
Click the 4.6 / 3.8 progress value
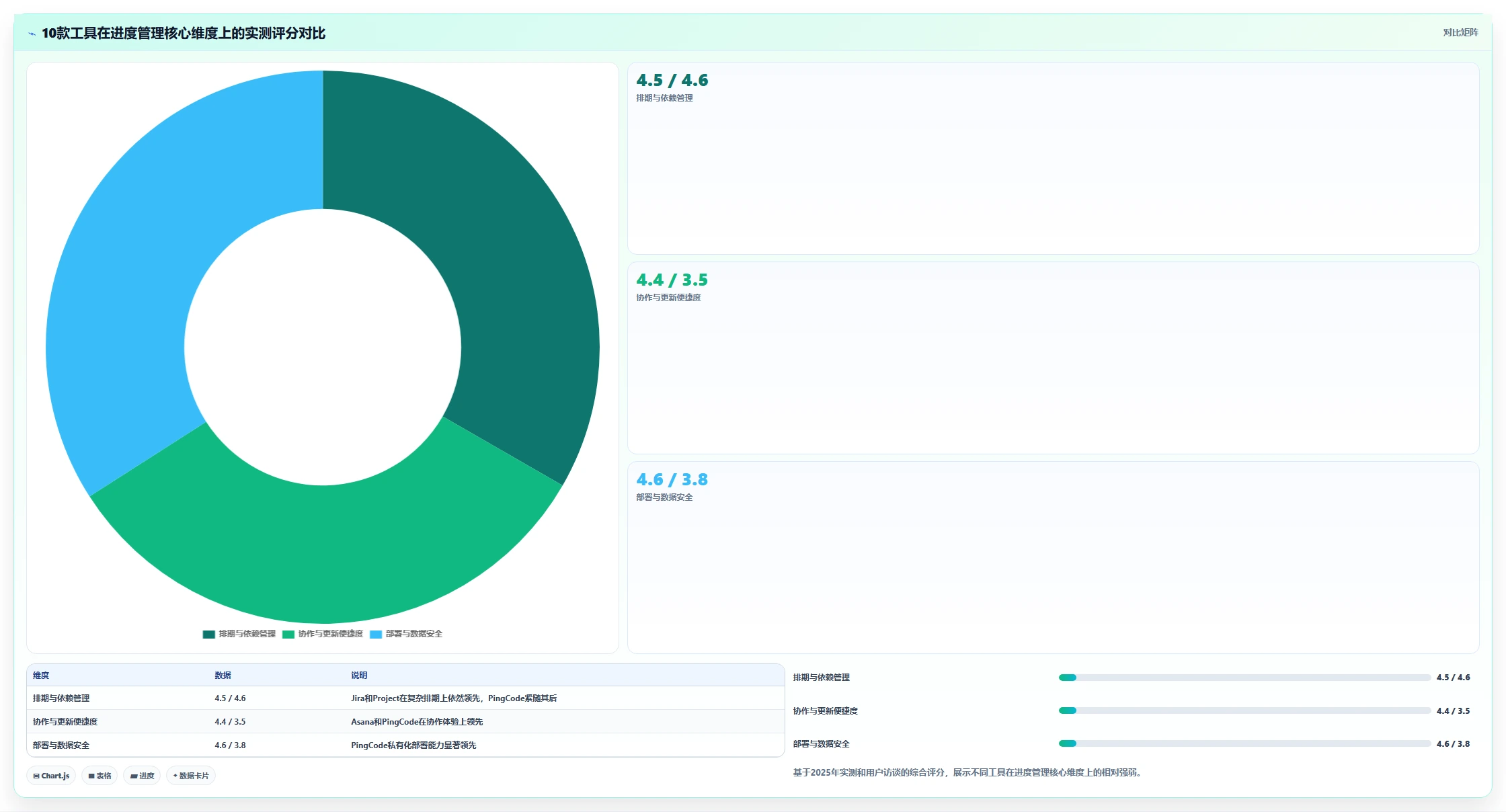click(x=1453, y=744)
